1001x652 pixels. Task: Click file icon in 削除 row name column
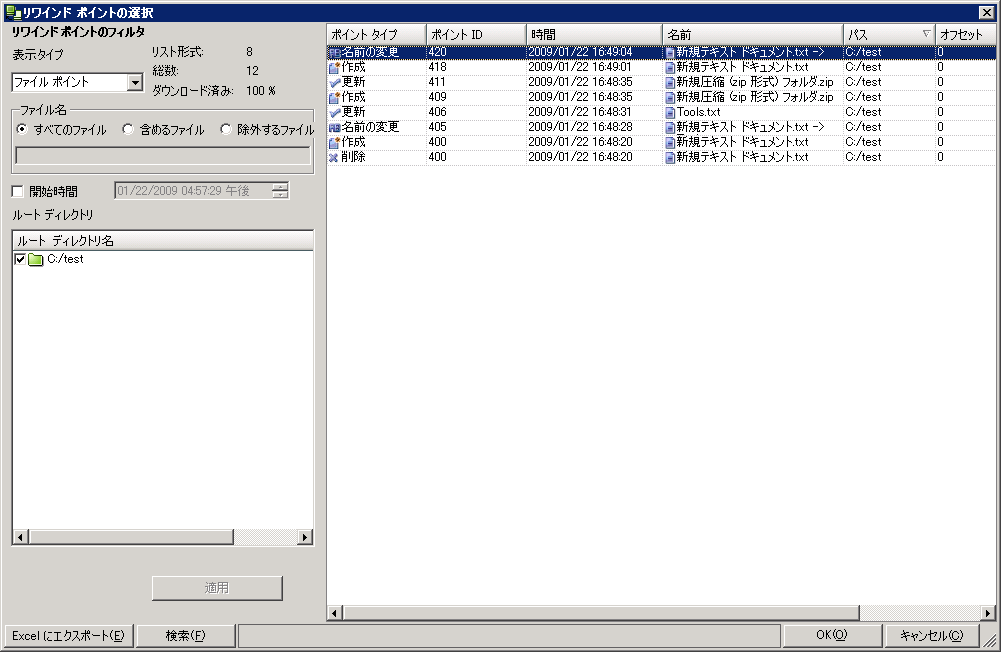(670, 157)
